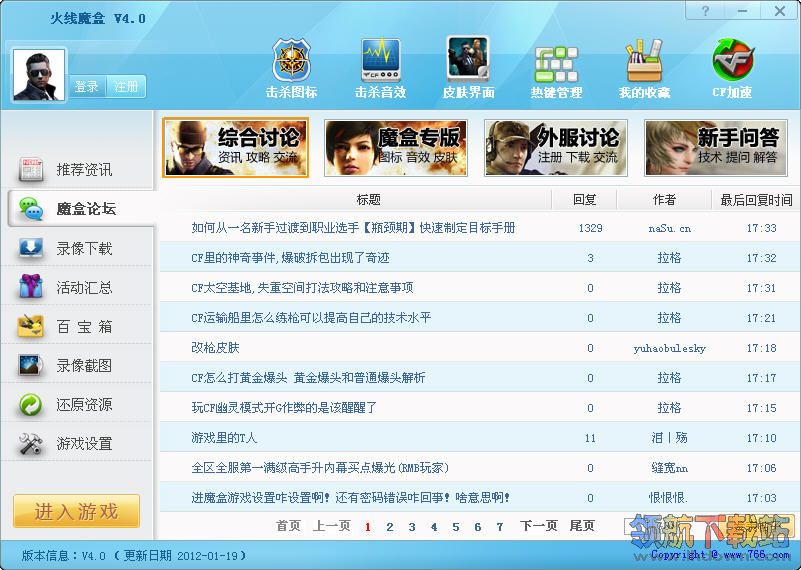Select the 新手问答 forum banner
Image resolution: width=801 pixels, height=570 pixels.
click(x=716, y=148)
